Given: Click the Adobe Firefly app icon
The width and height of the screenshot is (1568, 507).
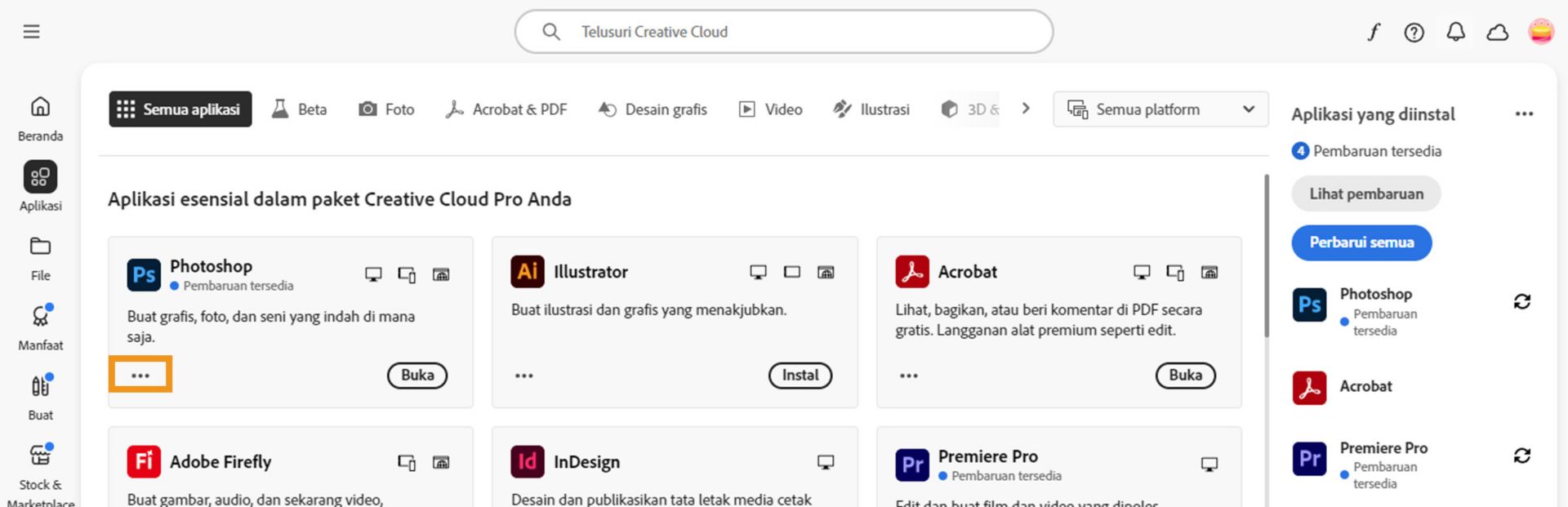Looking at the screenshot, I should [x=144, y=461].
